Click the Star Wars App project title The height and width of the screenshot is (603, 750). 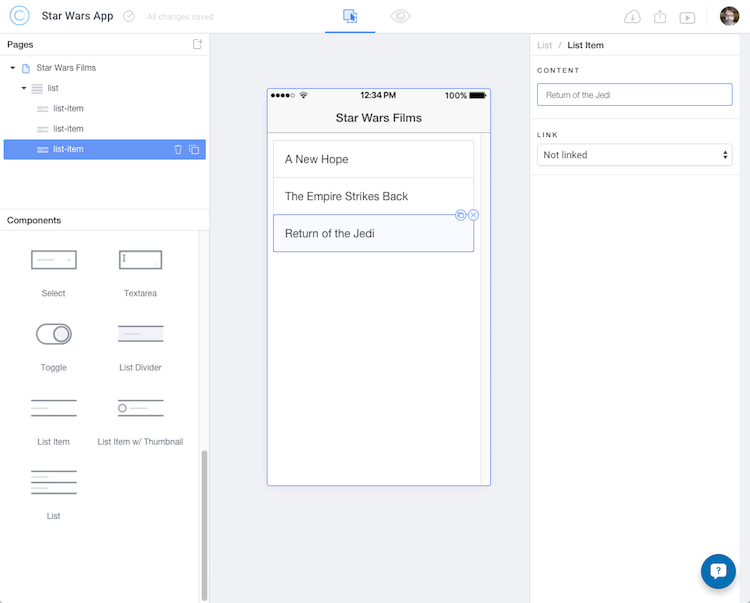tap(77, 16)
